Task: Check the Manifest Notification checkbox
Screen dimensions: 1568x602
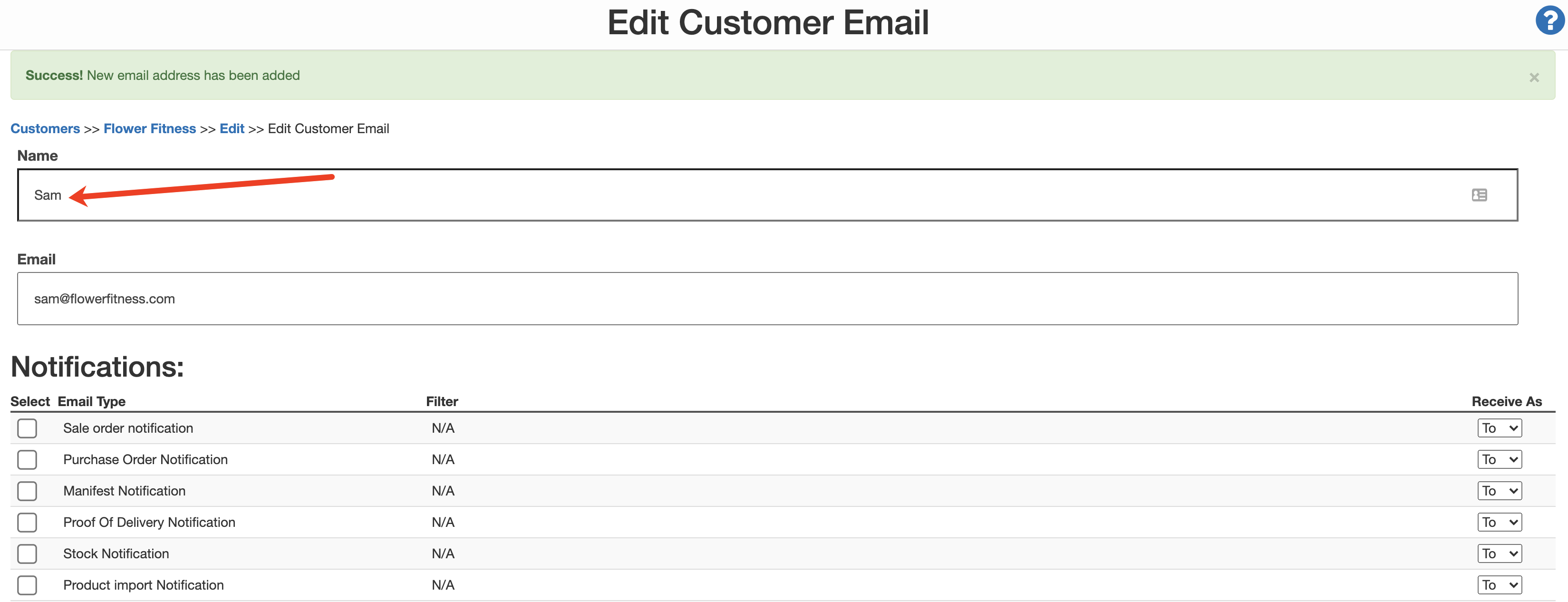Action: click(27, 491)
